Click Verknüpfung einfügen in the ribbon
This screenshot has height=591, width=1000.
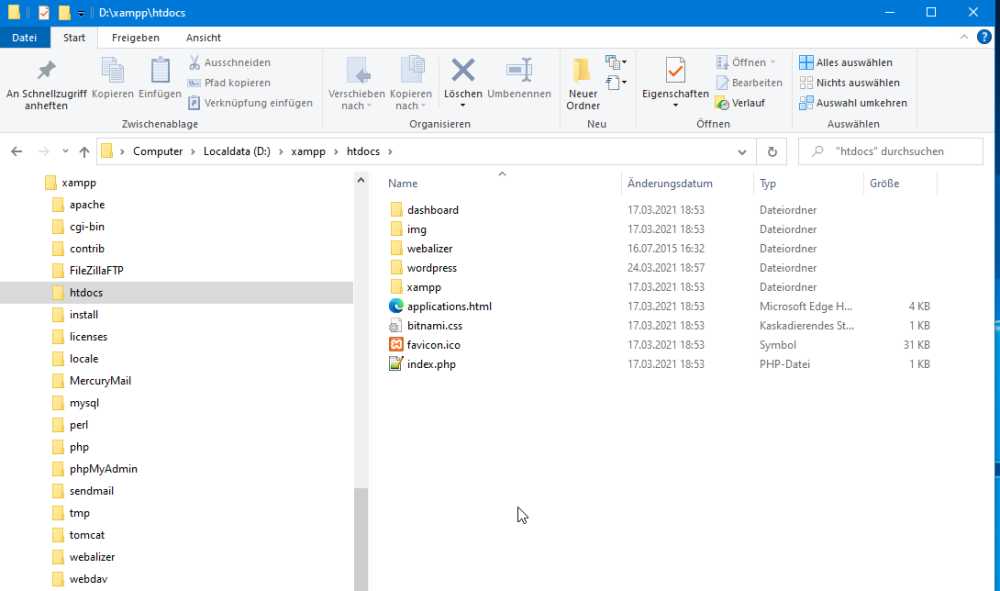tap(251, 103)
